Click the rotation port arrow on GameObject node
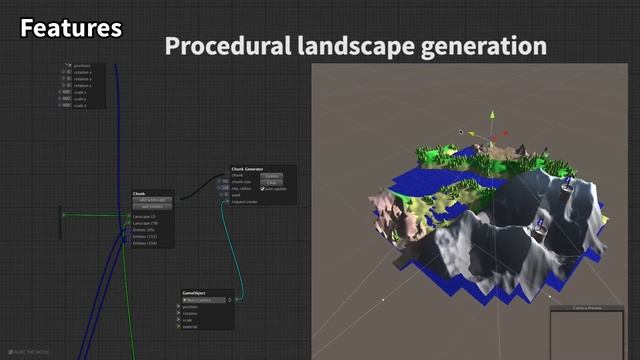 tap(178, 313)
